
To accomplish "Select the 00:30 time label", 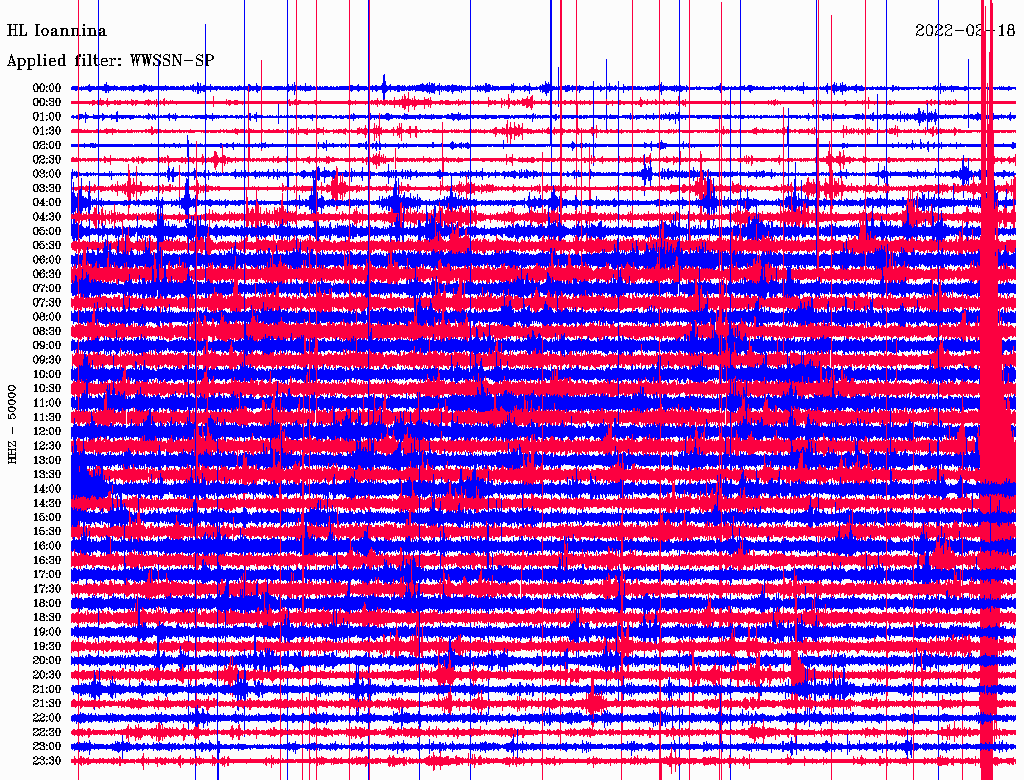I will click(47, 102).
